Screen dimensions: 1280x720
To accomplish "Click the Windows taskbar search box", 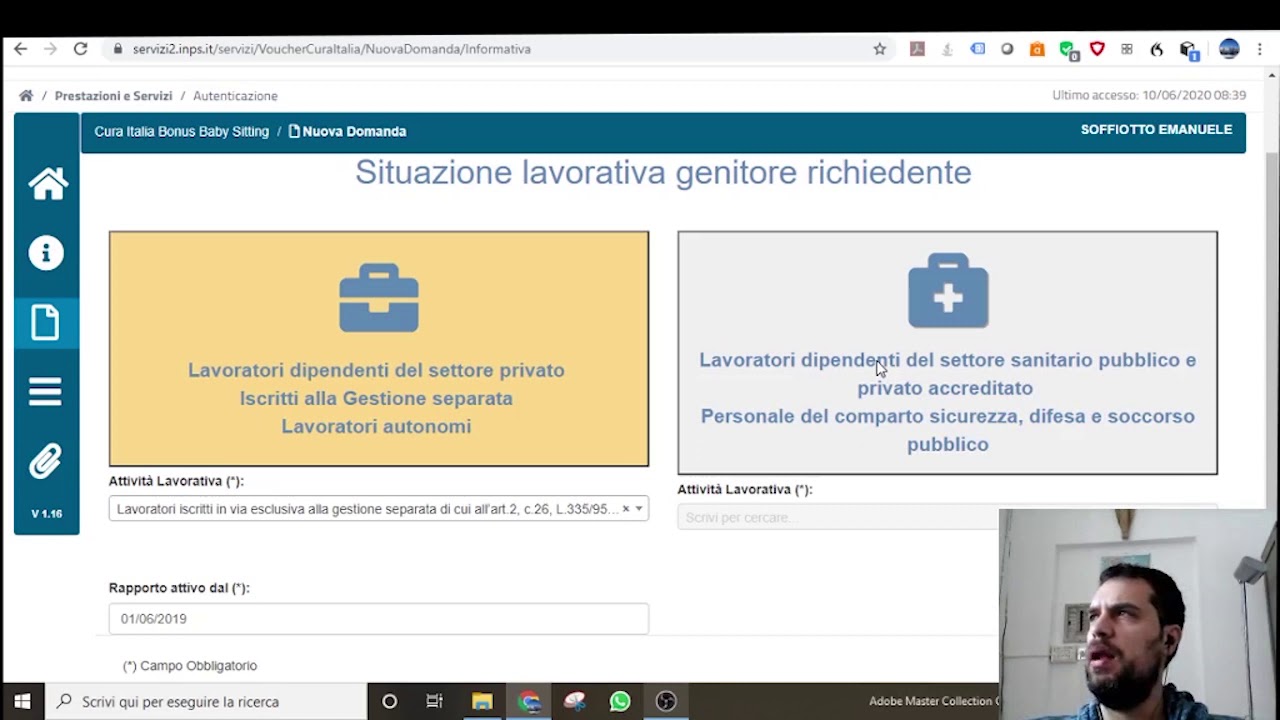I will coord(205,702).
